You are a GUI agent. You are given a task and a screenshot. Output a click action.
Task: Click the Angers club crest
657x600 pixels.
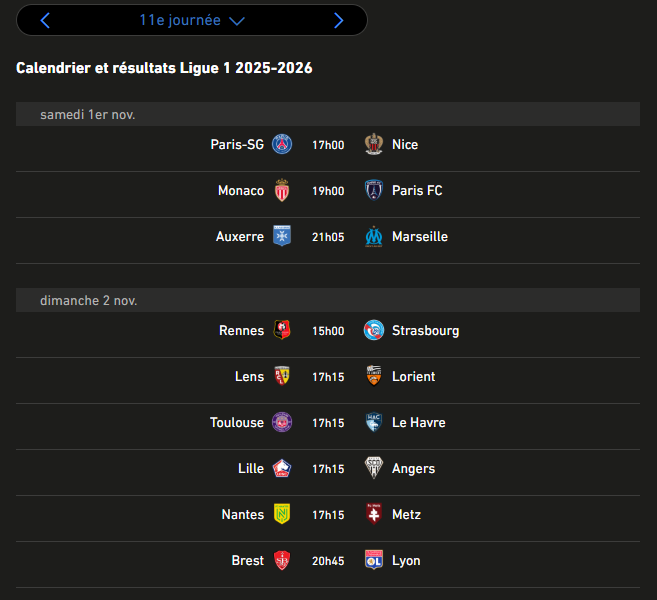coord(374,469)
